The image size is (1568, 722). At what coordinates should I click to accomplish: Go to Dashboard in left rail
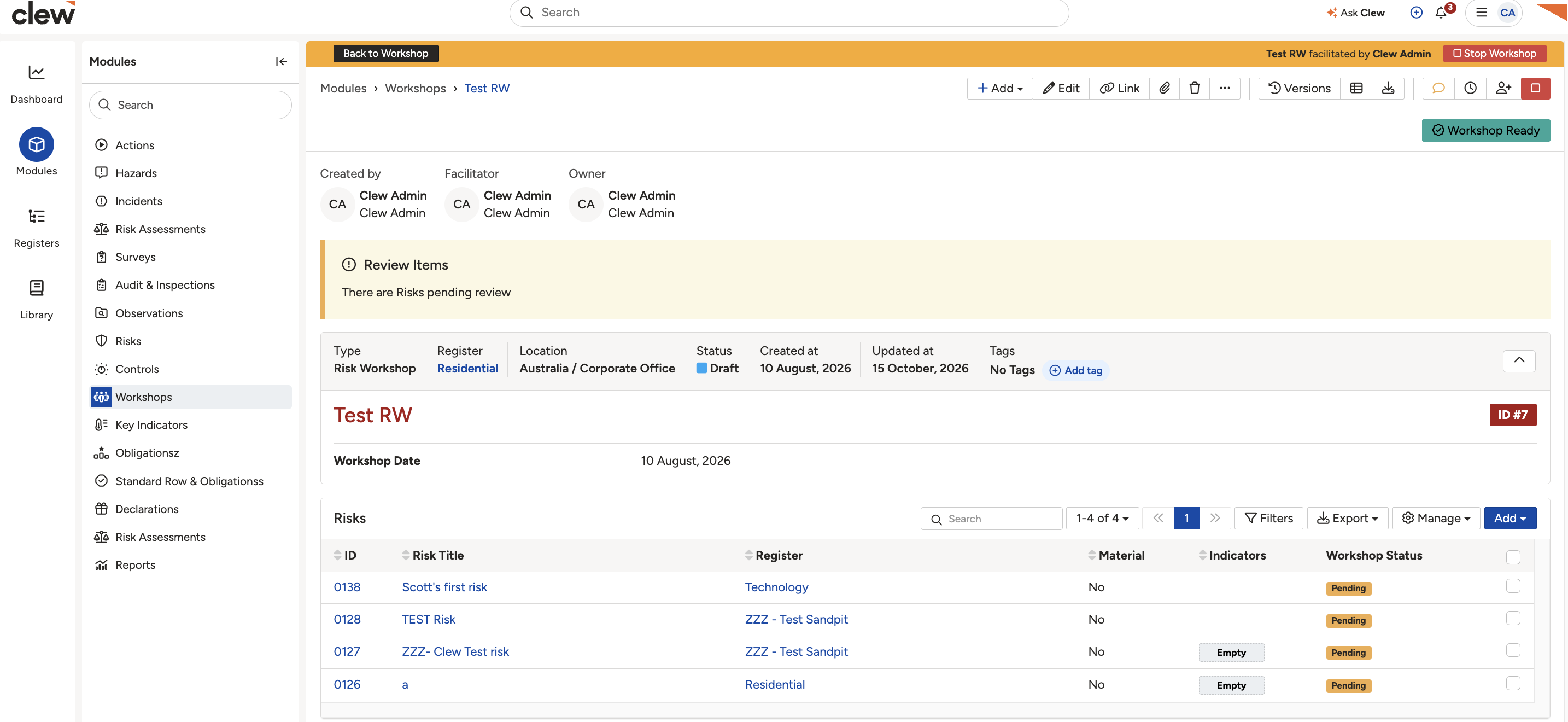point(37,84)
